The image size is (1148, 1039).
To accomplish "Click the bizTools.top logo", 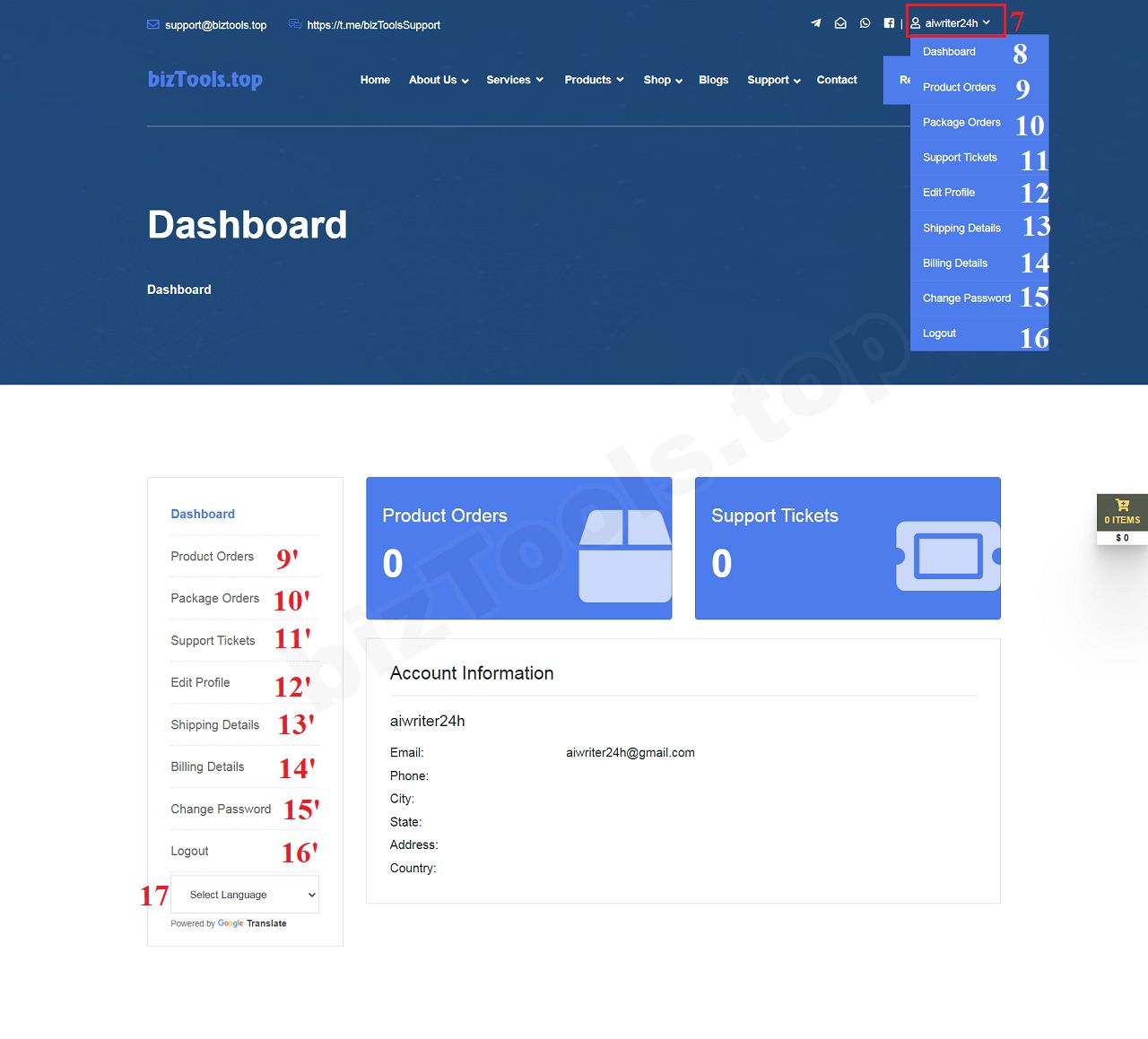I will coord(204,80).
